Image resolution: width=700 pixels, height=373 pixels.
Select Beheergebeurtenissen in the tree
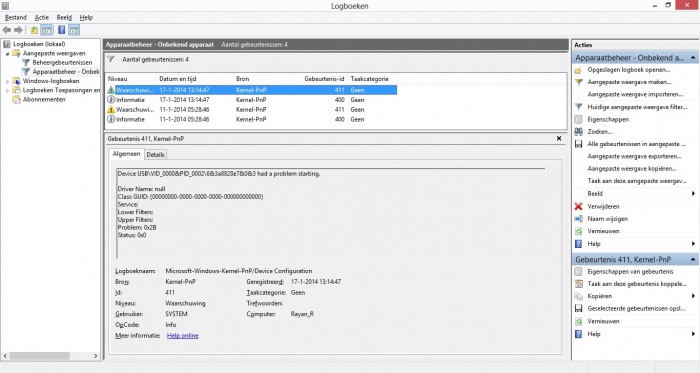tap(62, 62)
